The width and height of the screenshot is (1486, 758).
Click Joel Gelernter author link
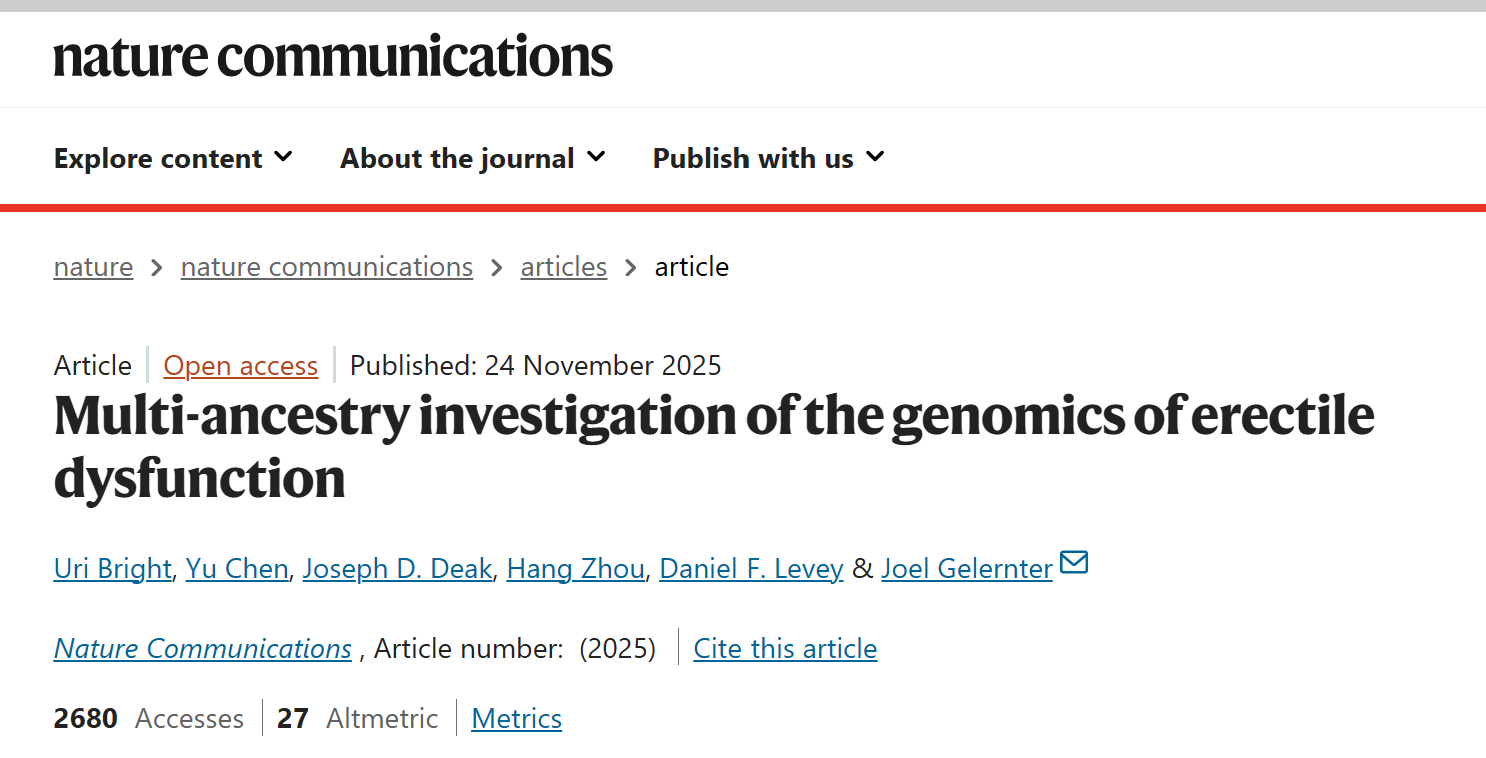(x=966, y=569)
